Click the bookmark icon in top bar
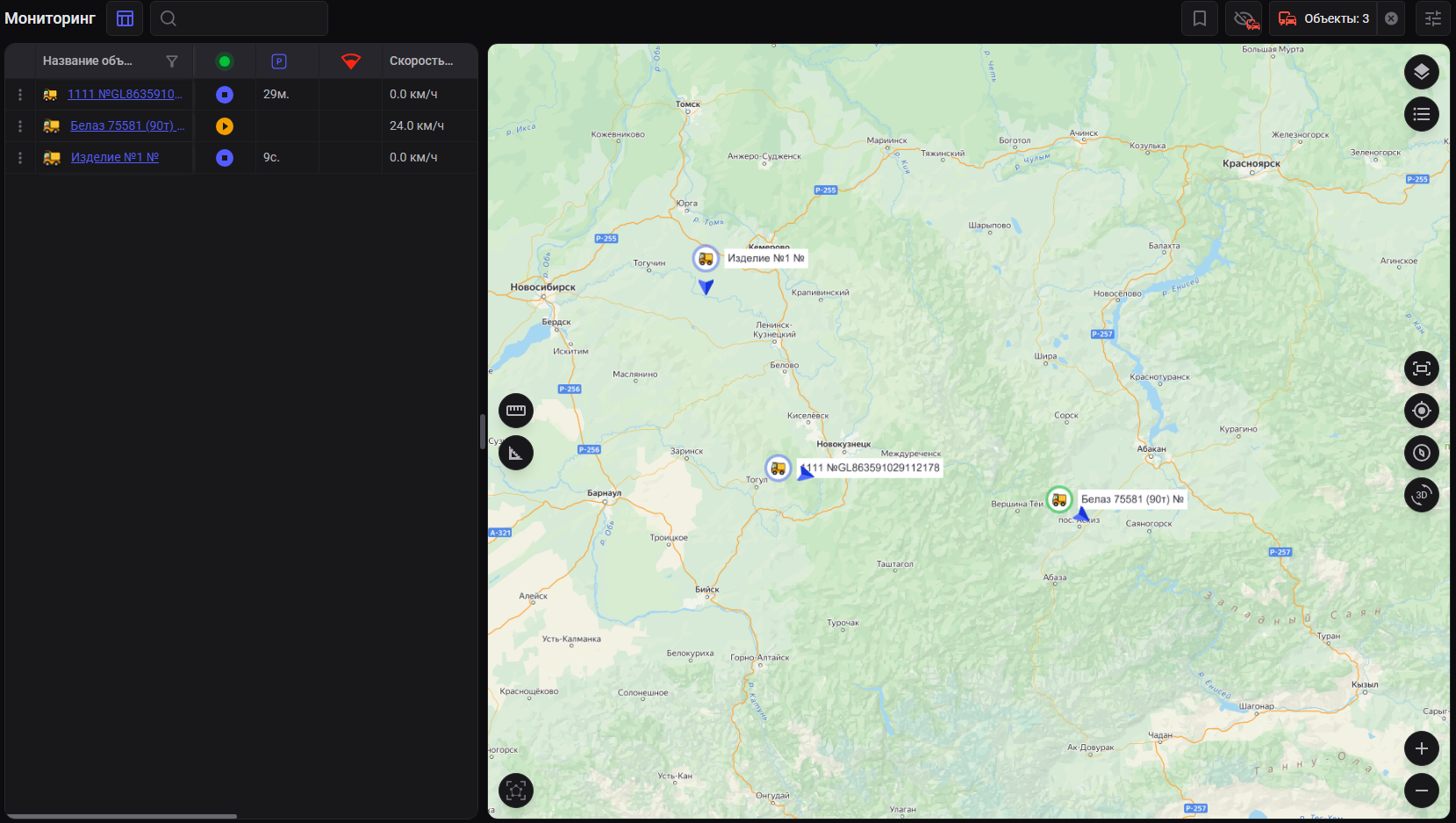The height and width of the screenshot is (823, 1456). [1199, 18]
